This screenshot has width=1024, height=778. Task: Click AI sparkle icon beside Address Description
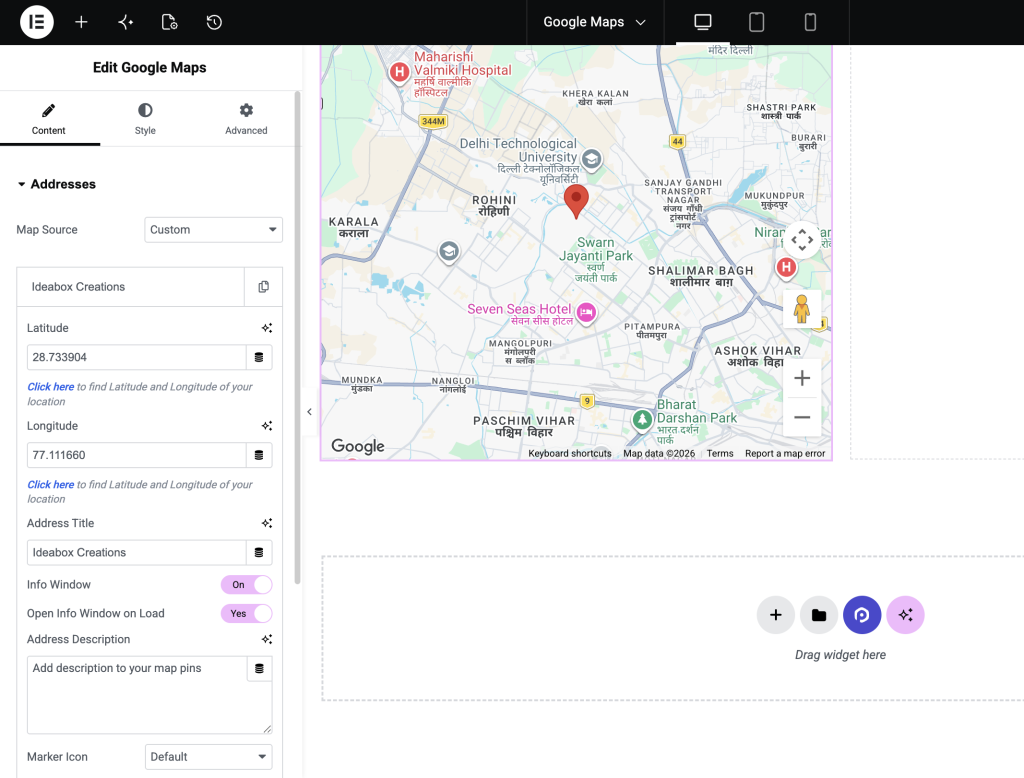[266, 640]
